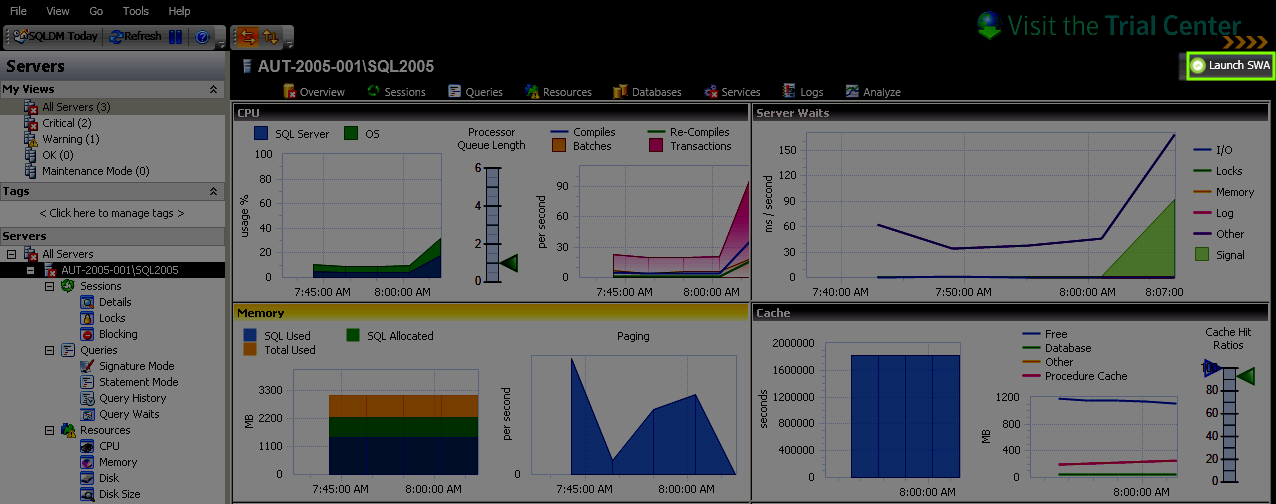
Task: Click the CPU panel header
Action: [490, 113]
